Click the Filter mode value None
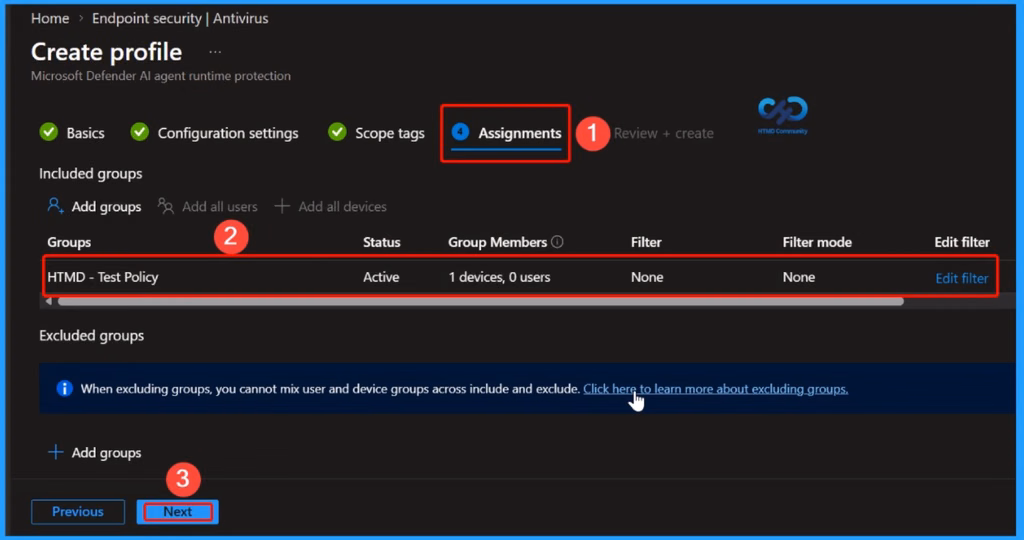 (798, 277)
